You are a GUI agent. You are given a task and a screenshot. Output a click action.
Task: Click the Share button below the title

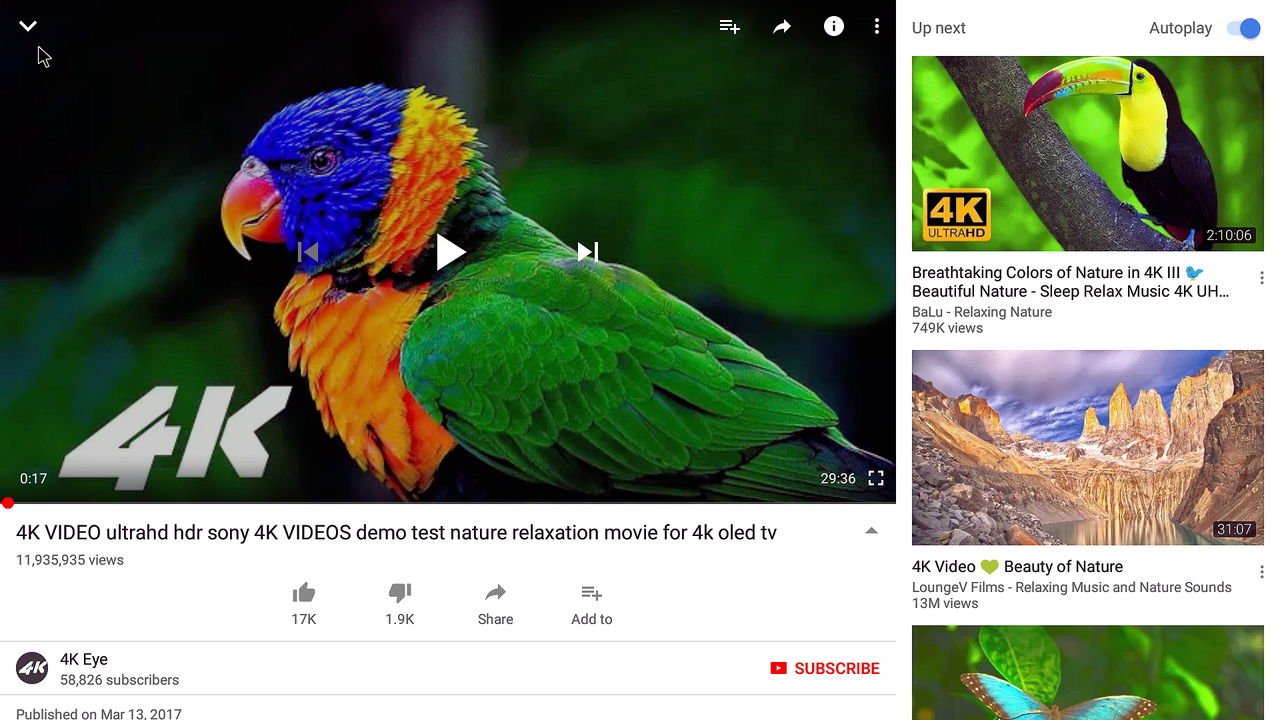point(496,604)
